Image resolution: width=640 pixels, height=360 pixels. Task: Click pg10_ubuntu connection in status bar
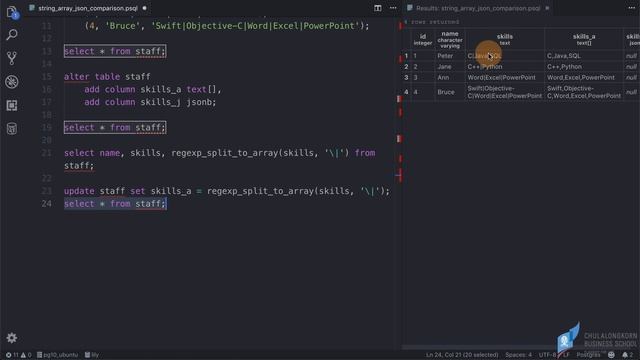[57, 355]
